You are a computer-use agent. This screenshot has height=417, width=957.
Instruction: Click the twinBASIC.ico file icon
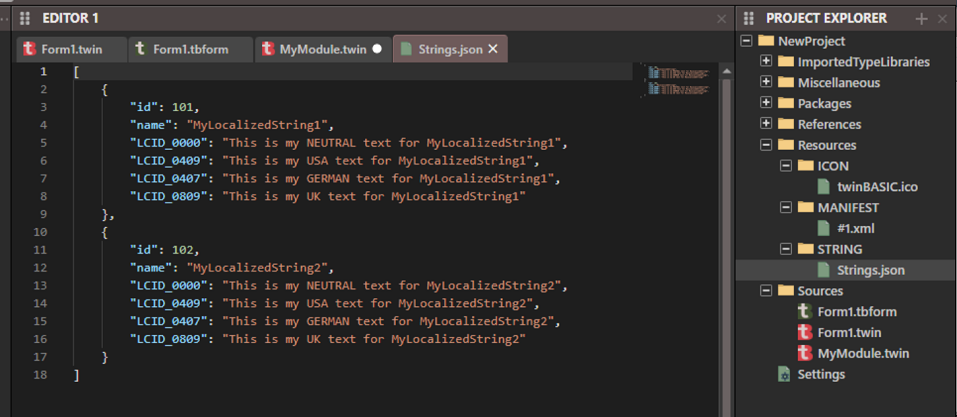824,187
